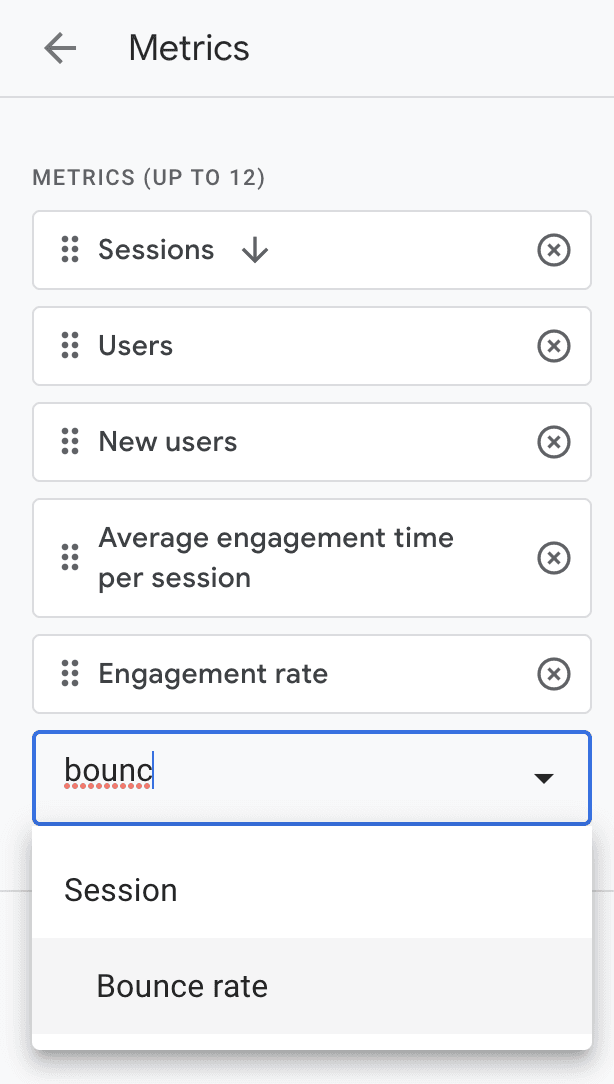The height and width of the screenshot is (1084, 614).
Task: Click the New users drag handle
Action: [70, 442]
